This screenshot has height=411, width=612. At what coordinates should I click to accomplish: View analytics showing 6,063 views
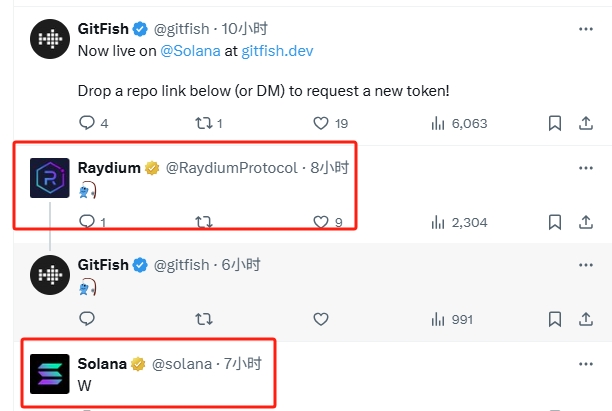click(459, 124)
